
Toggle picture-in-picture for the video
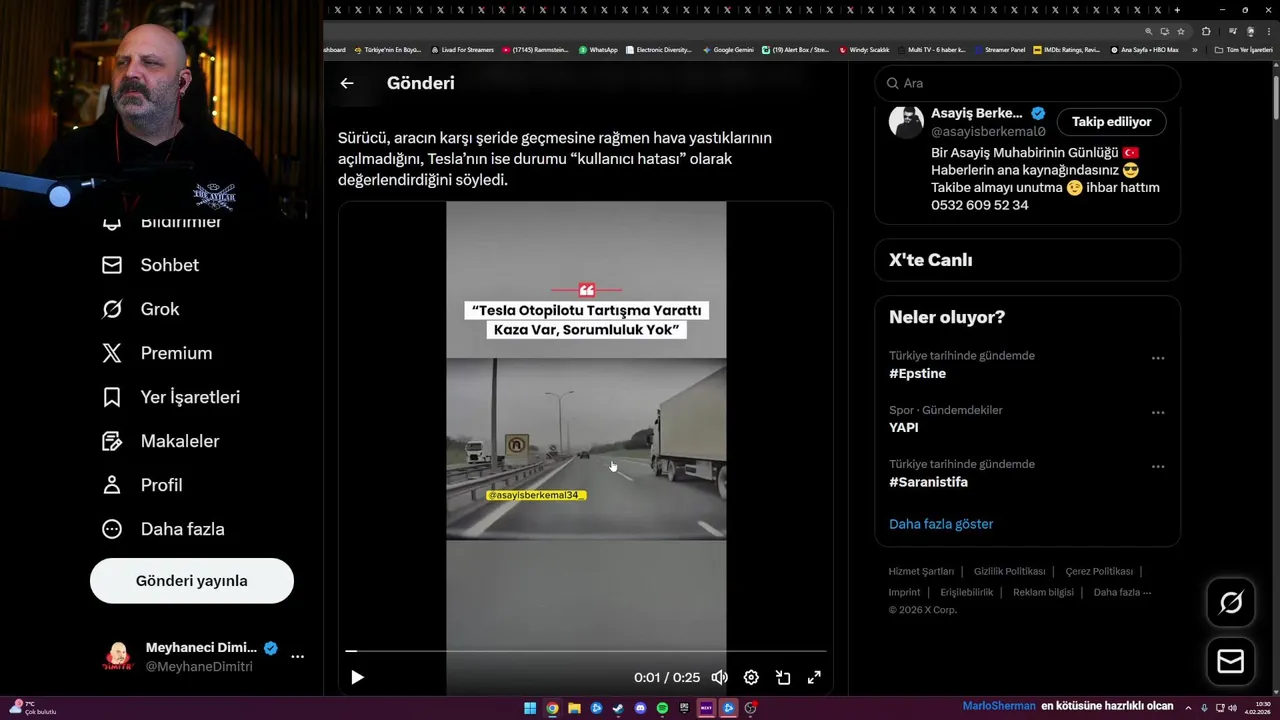[x=783, y=677]
